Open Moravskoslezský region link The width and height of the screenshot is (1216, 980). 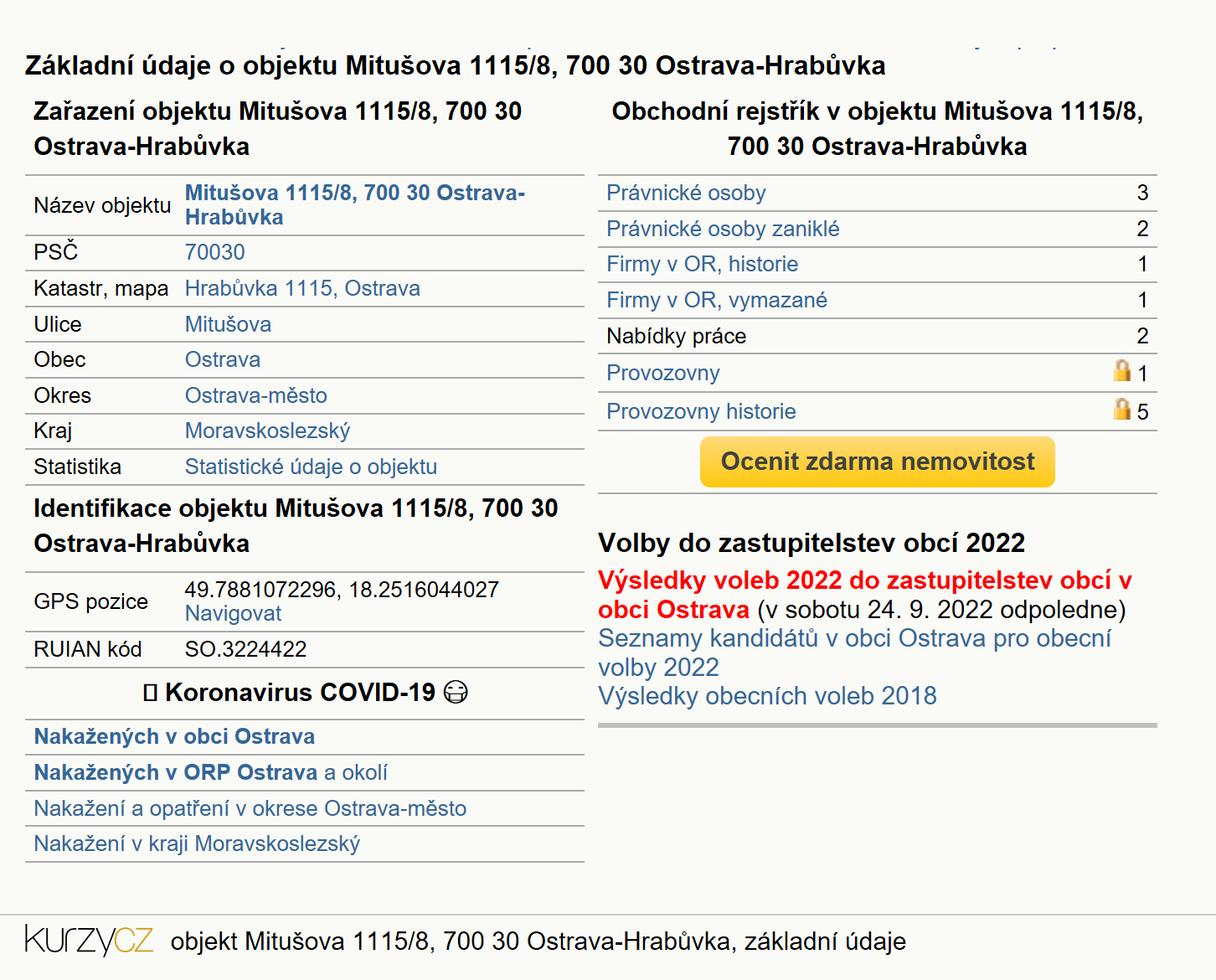tap(267, 431)
